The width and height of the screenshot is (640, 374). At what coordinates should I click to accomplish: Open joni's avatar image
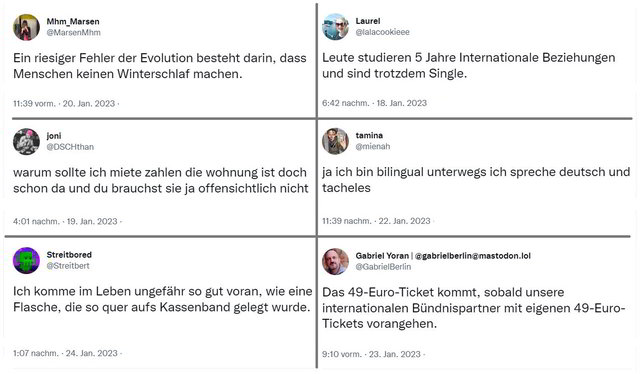tap(27, 142)
